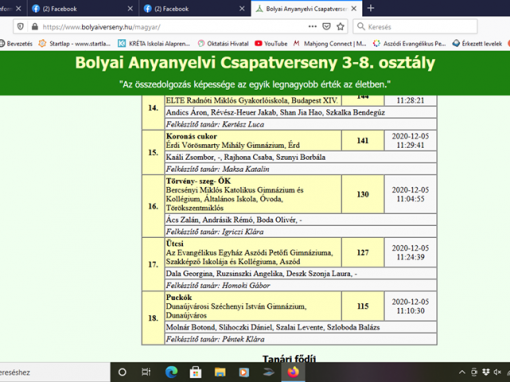Bookmark this page with the star
This screenshot has width=510, height=382.
click(x=340, y=26)
